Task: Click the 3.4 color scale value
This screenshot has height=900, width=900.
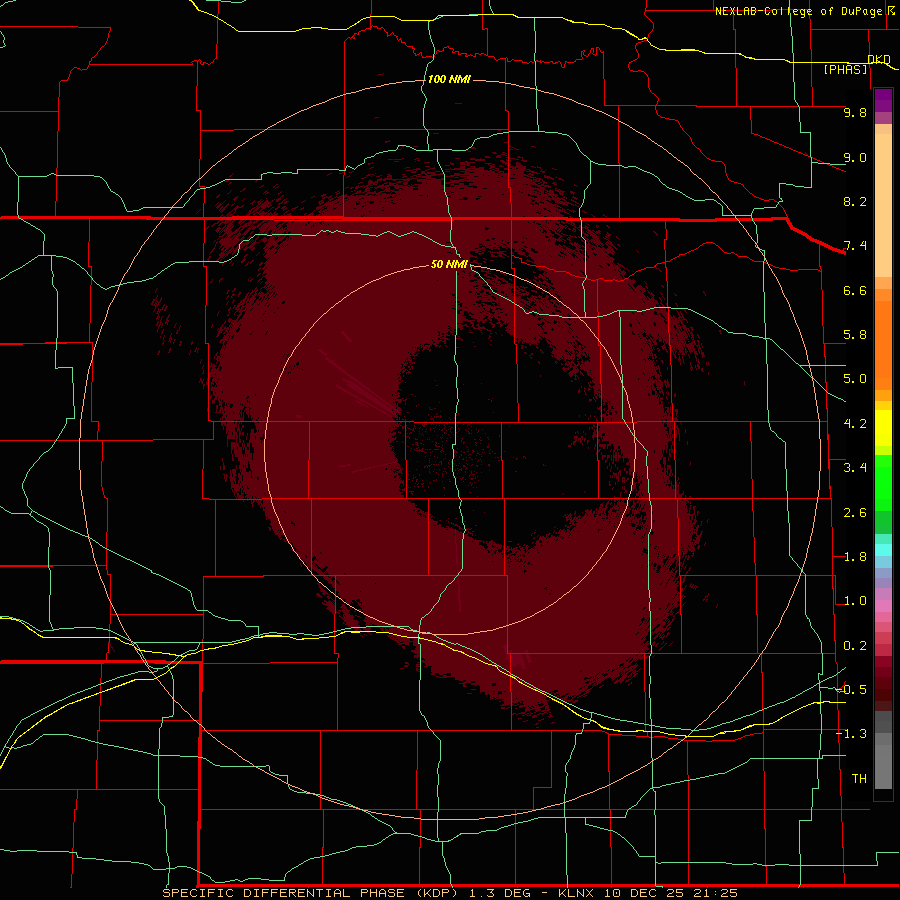Action: pyautogui.click(x=855, y=468)
